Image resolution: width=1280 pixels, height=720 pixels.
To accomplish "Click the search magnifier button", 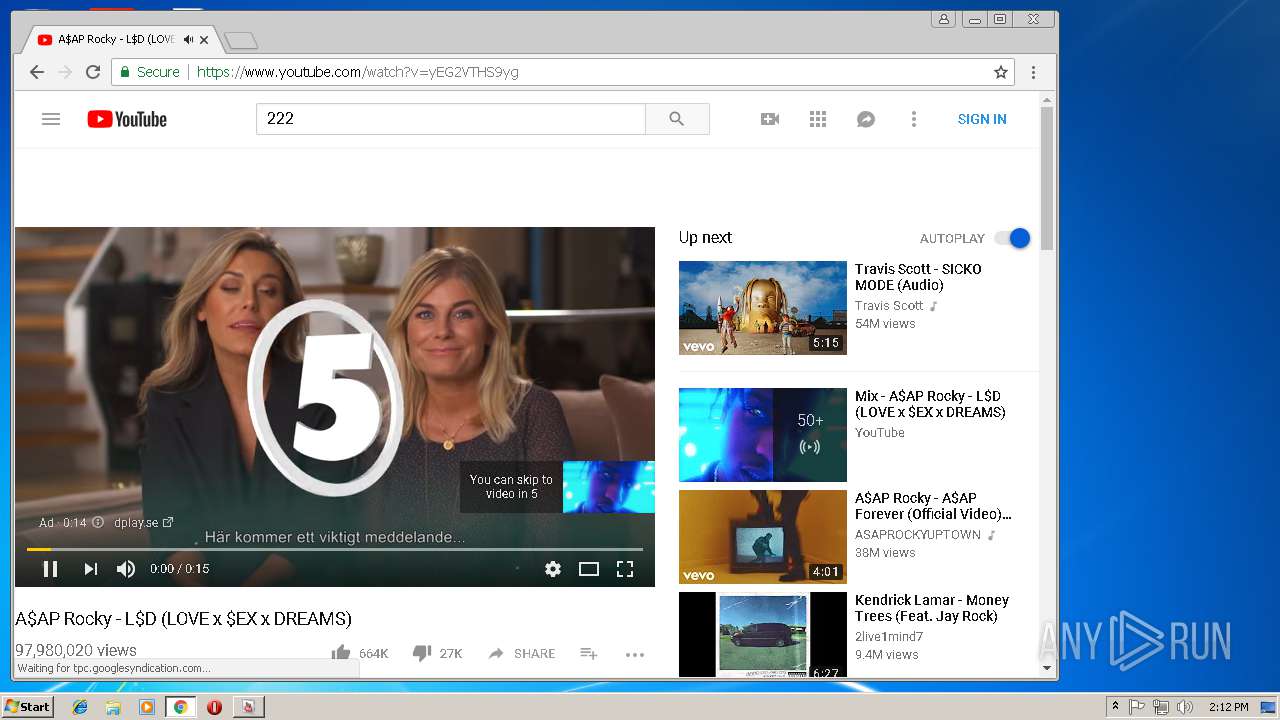I will tap(677, 119).
